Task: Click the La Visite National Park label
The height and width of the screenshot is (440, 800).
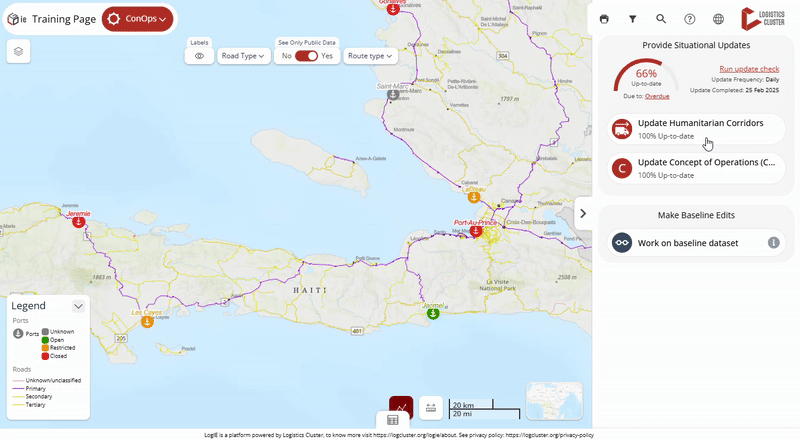Action: point(497,285)
